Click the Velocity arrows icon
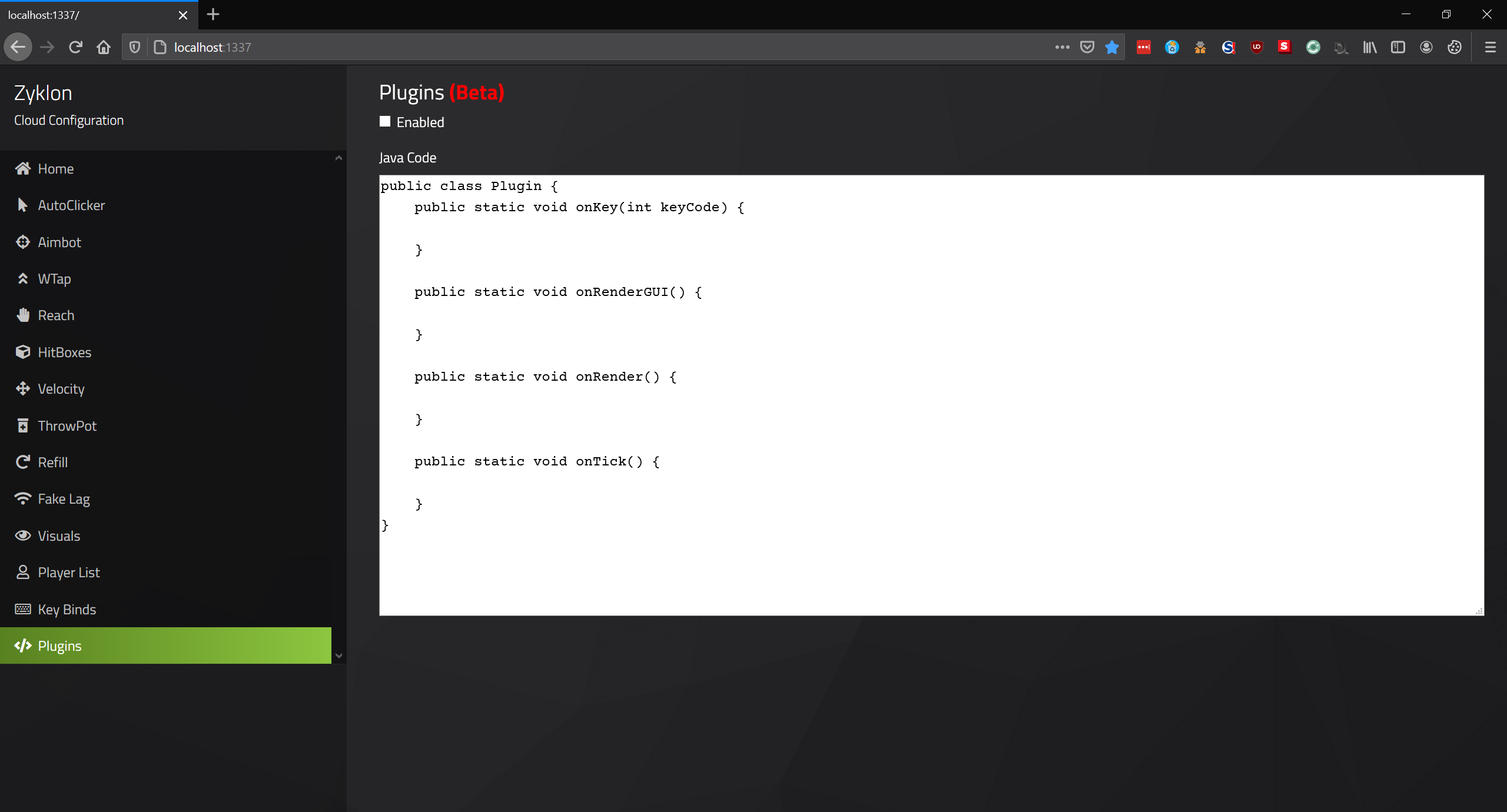 tap(22, 388)
